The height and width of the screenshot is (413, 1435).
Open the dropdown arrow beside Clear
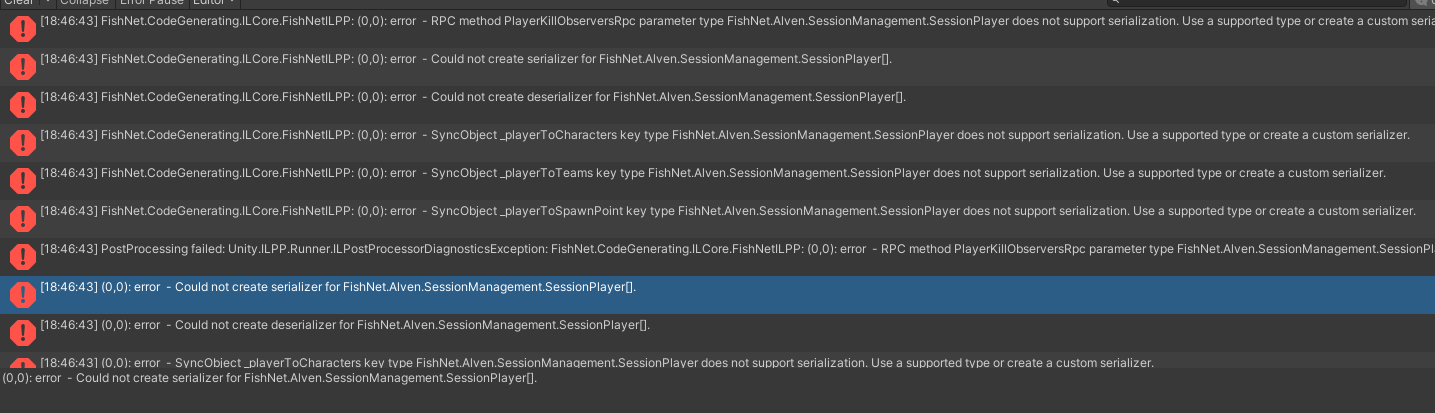pos(47,2)
